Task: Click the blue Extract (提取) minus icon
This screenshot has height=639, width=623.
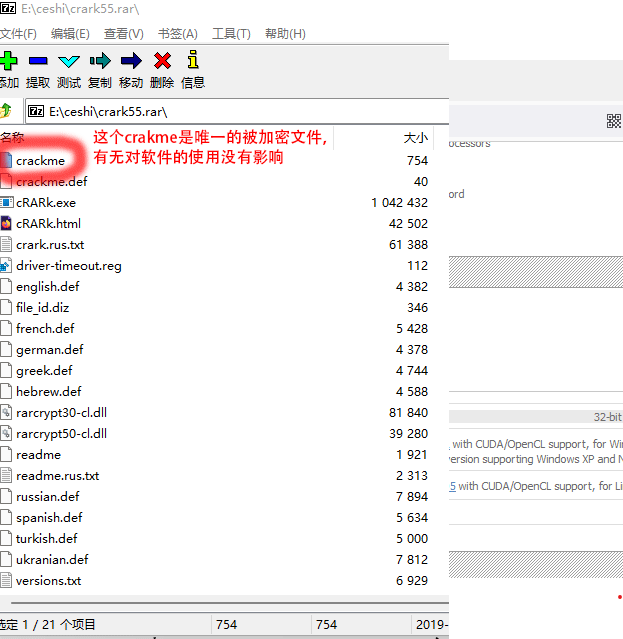Action: point(38,61)
